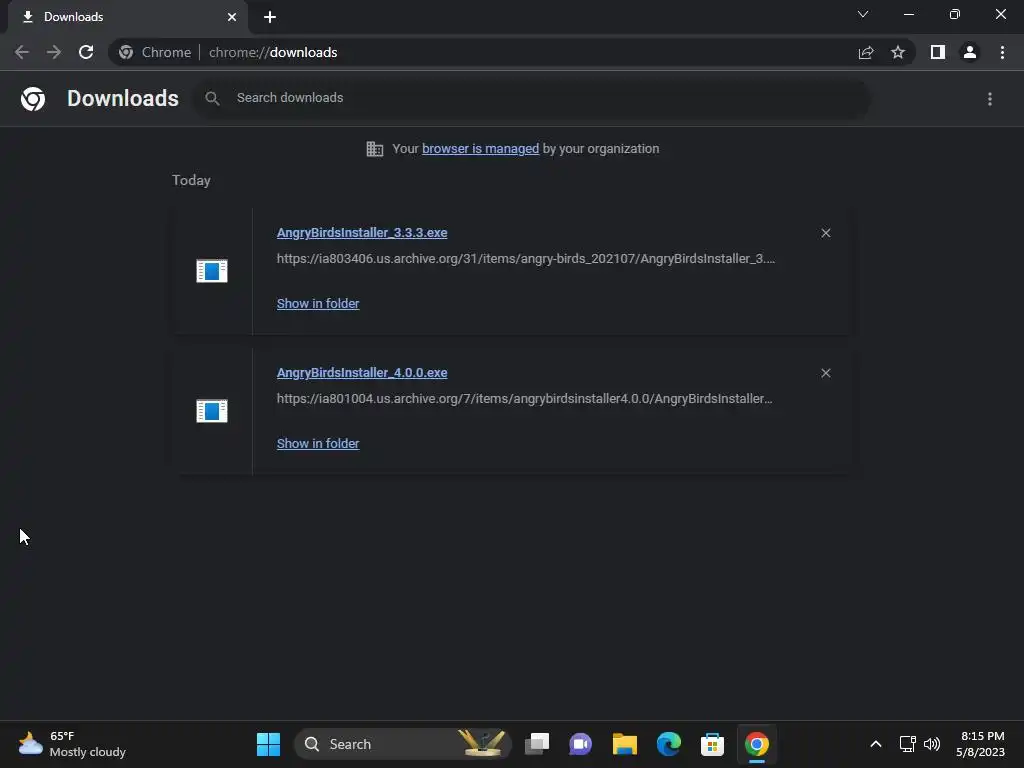
Task: Open Microsoft Store from the taskbar
Action: [712, 744]
